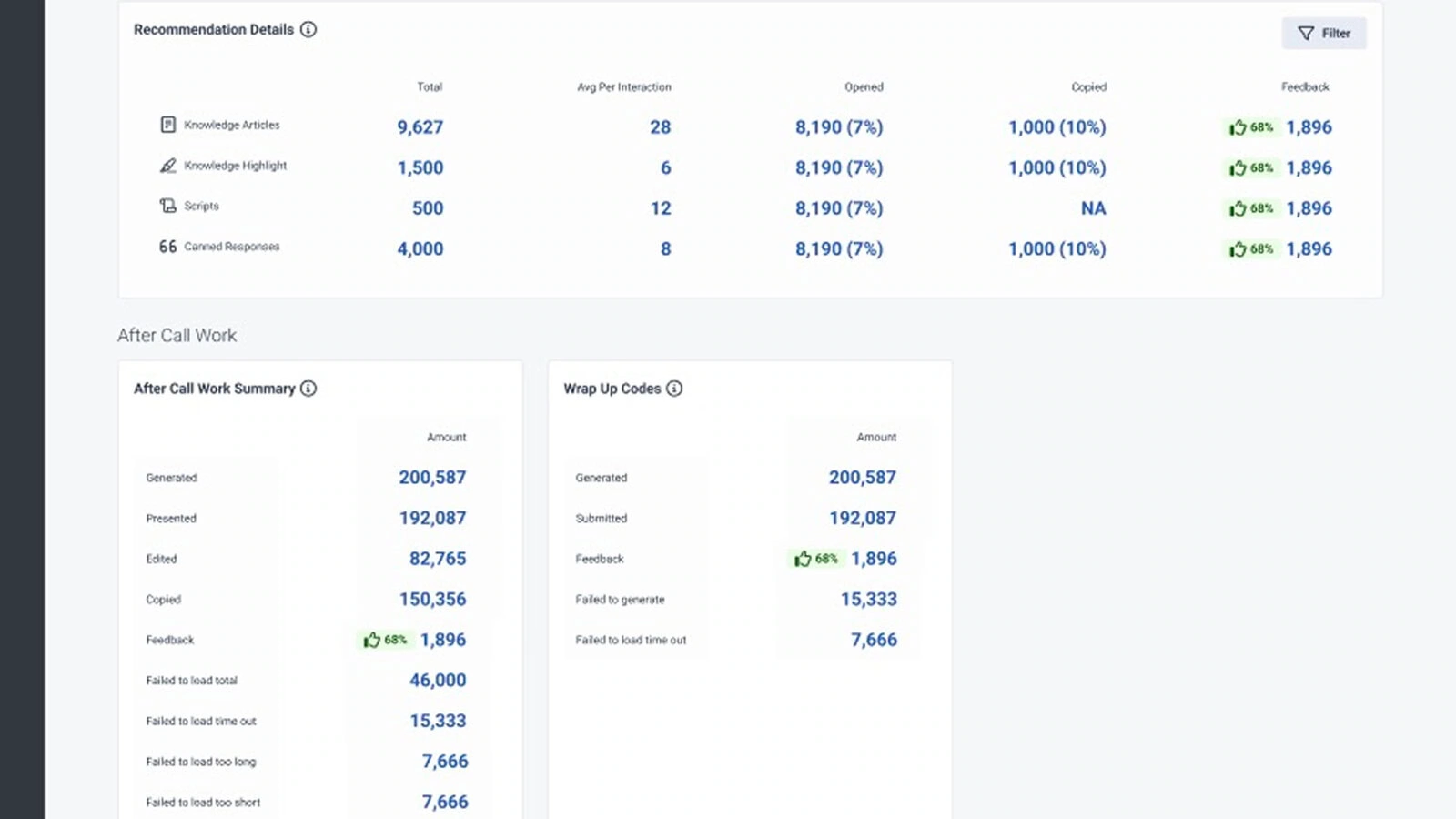Click the Canned Responses quote icon
1456x819 pixels.
coord(168,247)
